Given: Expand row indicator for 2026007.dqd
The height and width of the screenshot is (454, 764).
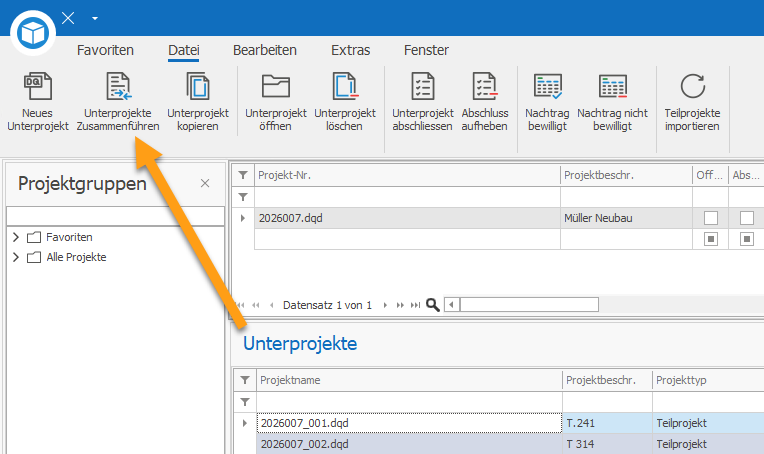Looking at the screenshot, I should (x=243, y=218).
